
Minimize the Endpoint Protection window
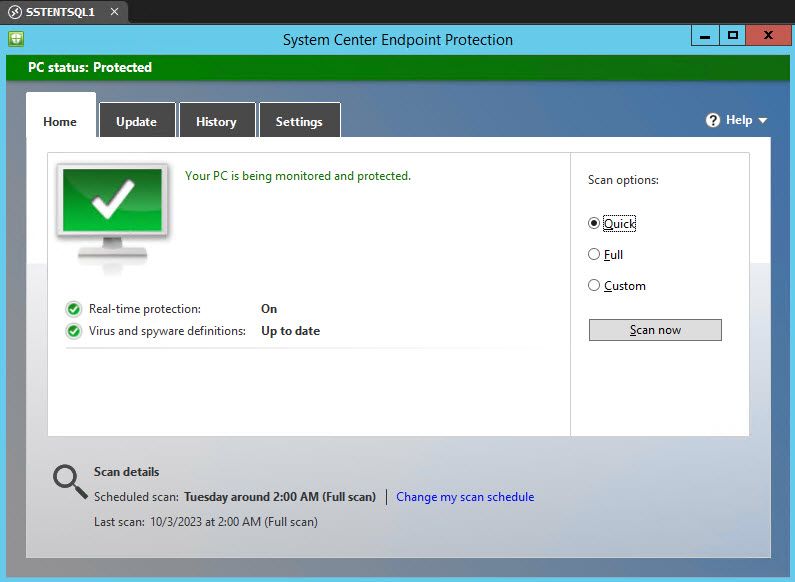(705, 35)
